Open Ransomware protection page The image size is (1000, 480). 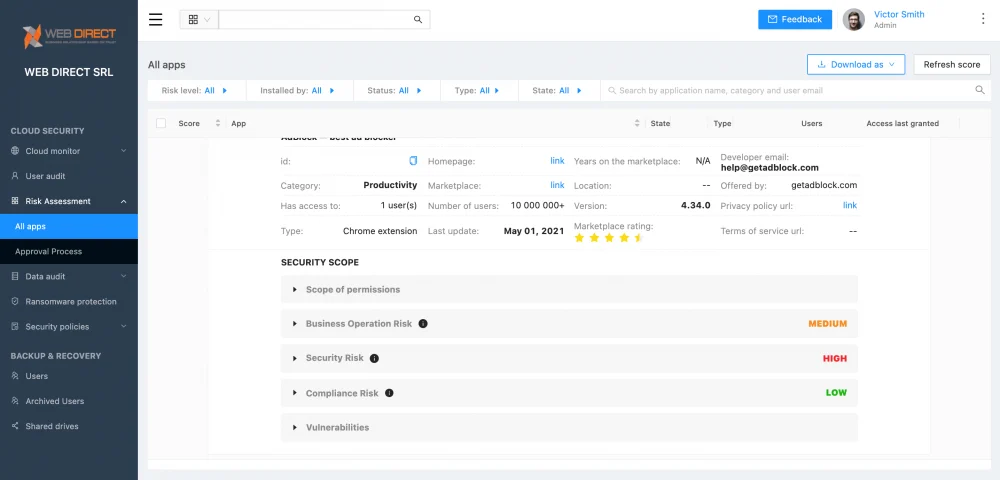[x=69, y=302]
